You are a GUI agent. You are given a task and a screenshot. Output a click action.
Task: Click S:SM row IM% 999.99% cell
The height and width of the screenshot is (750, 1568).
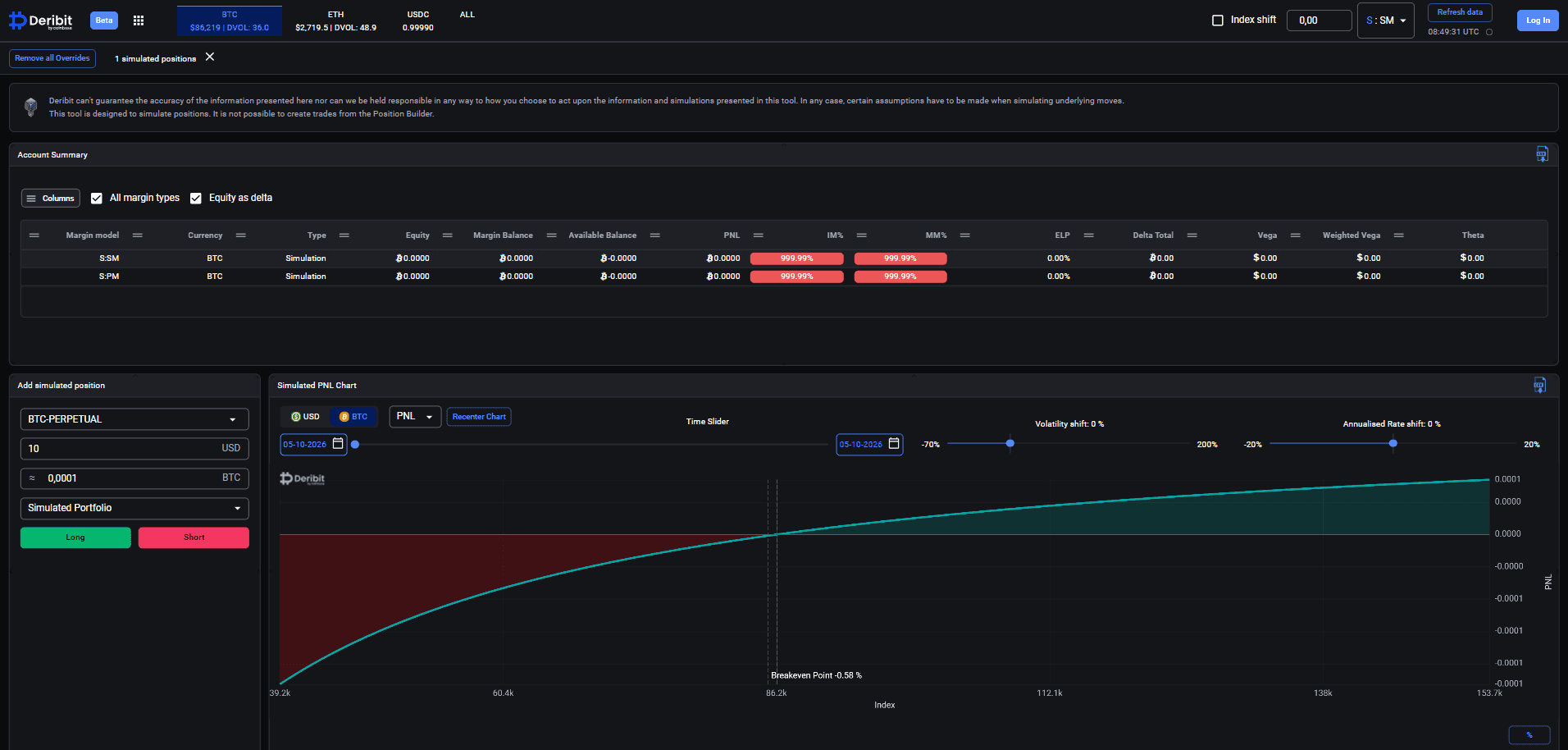[x=797, y=258]
